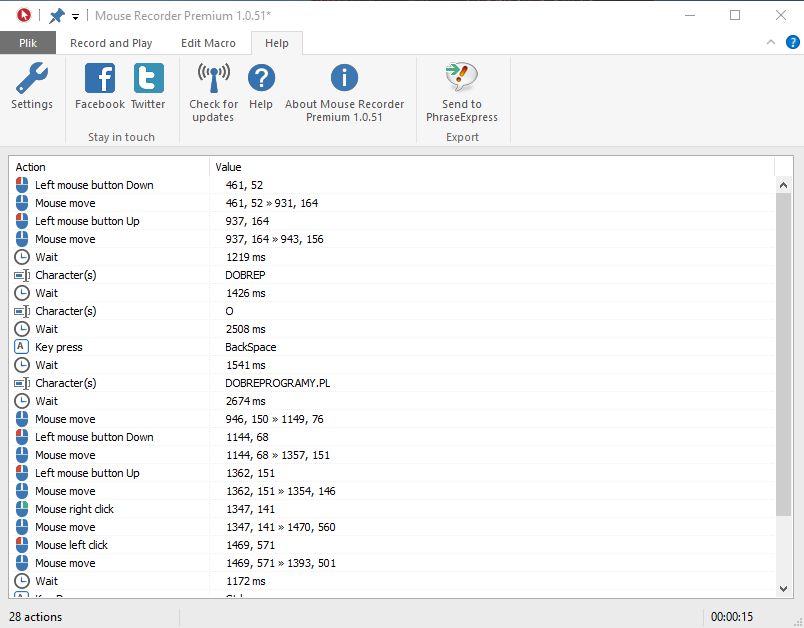Screen dimensions: 804x628
Task: Open the Plik file menu
Action: (28, 43)
